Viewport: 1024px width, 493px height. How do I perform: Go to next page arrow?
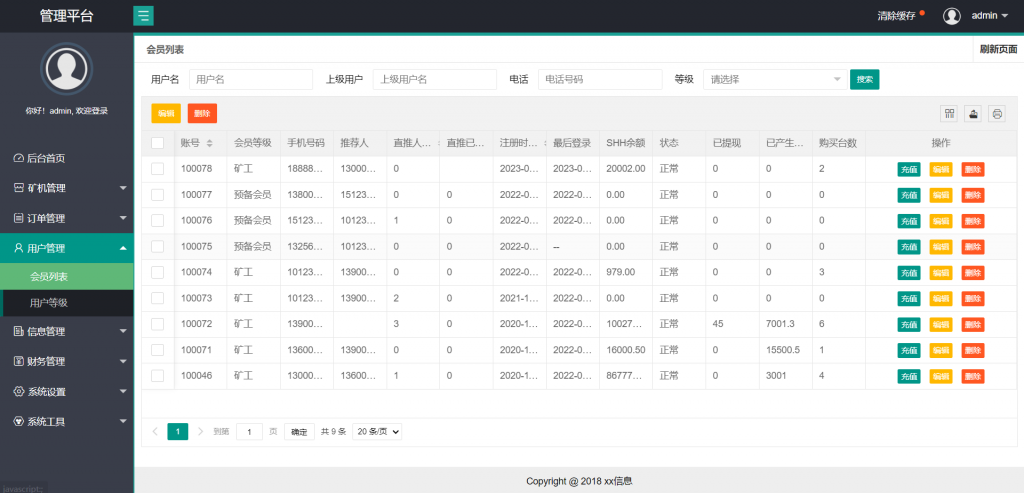200,432
